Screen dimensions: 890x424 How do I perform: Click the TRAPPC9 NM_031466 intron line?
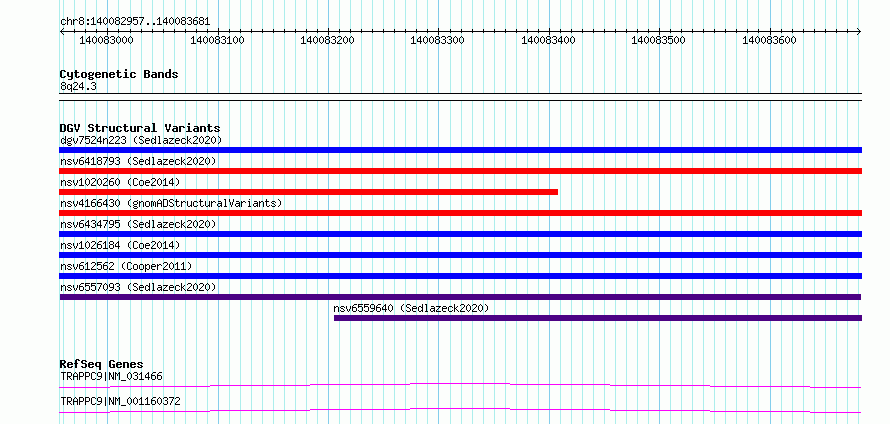click(461, 386)
